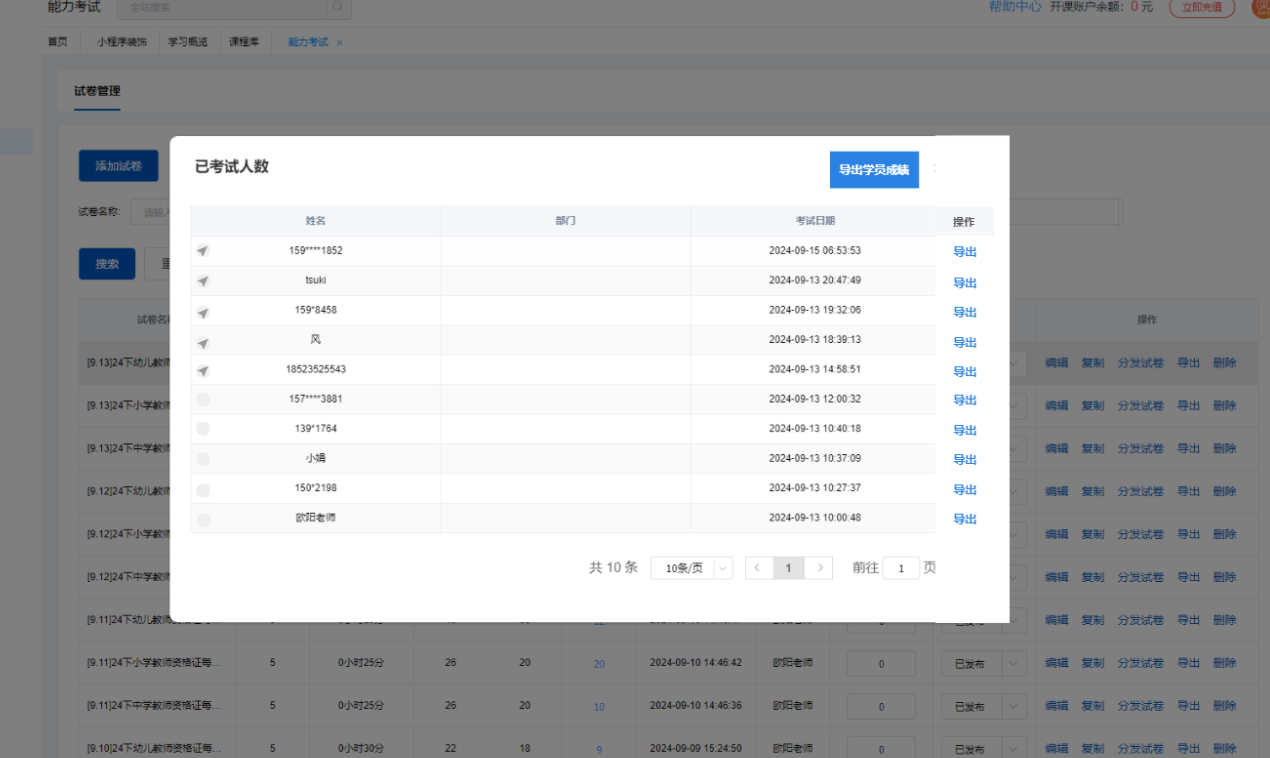Click the paper plane icon next to tsuki
The height and width of the screenshot is (758, 1270).
point(203,281)
